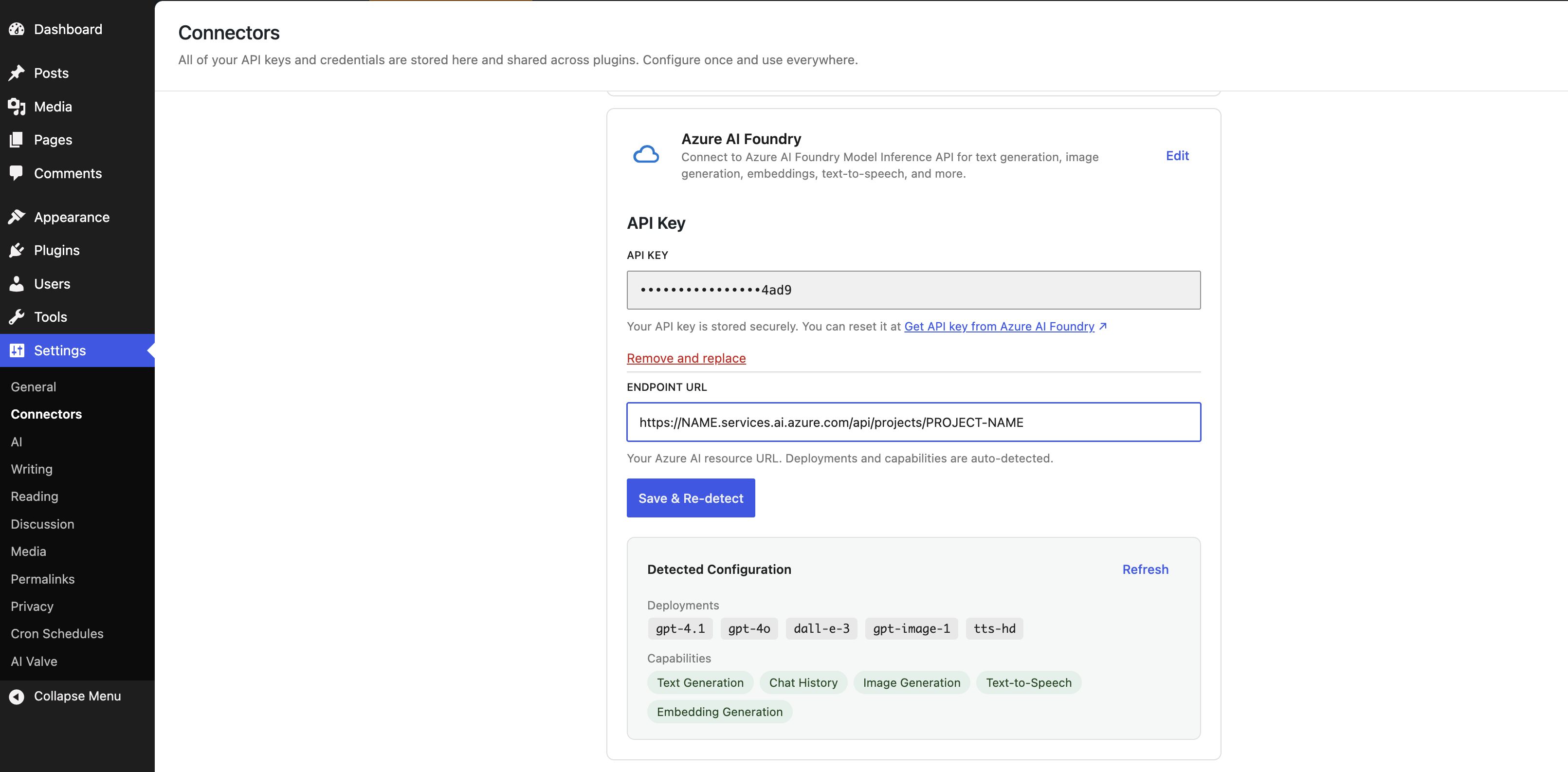Viewport: 1568px width, 772px height.
Task: Select the Settings menu label
Action: click(x=60, y=350)
